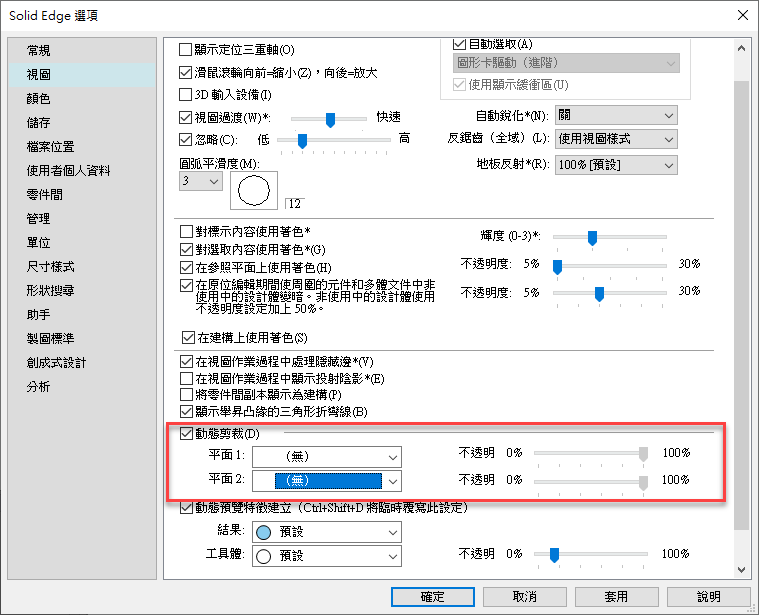The width and height of the screenshot is (759, 615).
Task: Enable 對標示內容使用著色 checkbox
Action: [x=186, y=231]
